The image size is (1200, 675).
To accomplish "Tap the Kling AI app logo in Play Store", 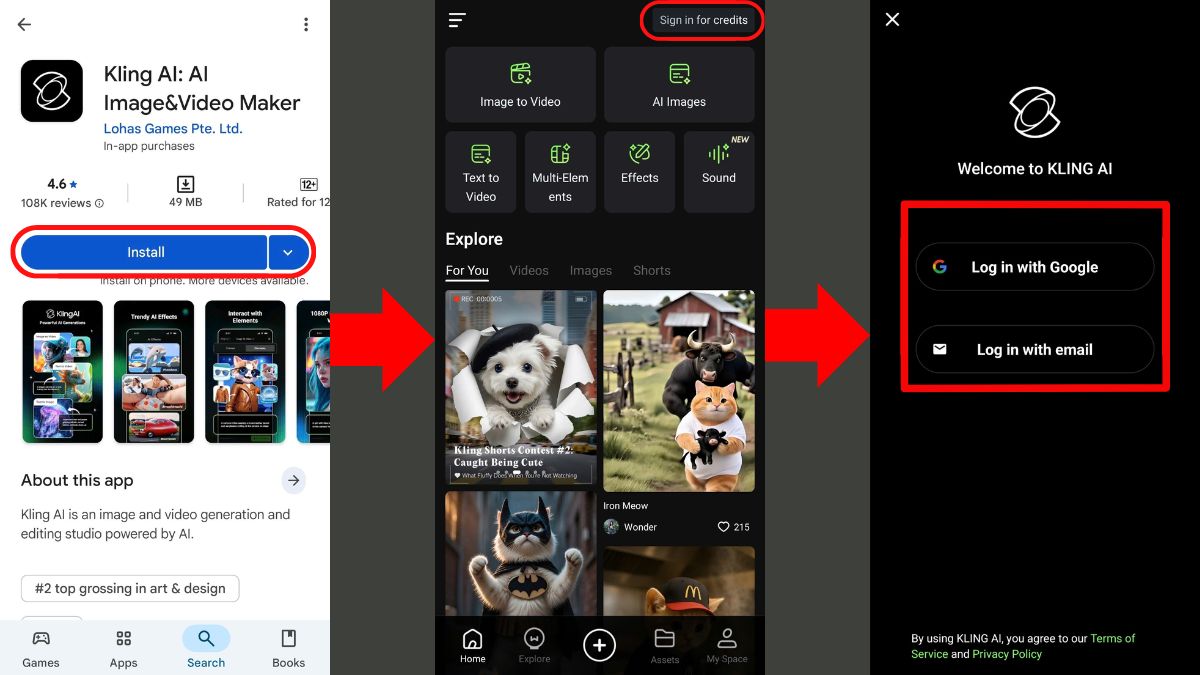I will tap(52, 91).
